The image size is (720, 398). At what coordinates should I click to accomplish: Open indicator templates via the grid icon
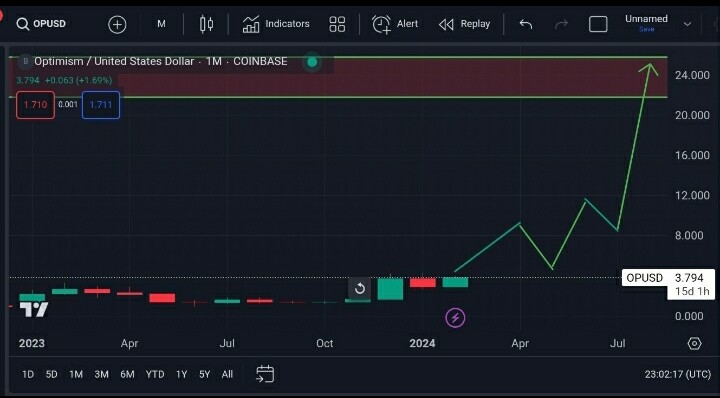click(x=337, y=24)
